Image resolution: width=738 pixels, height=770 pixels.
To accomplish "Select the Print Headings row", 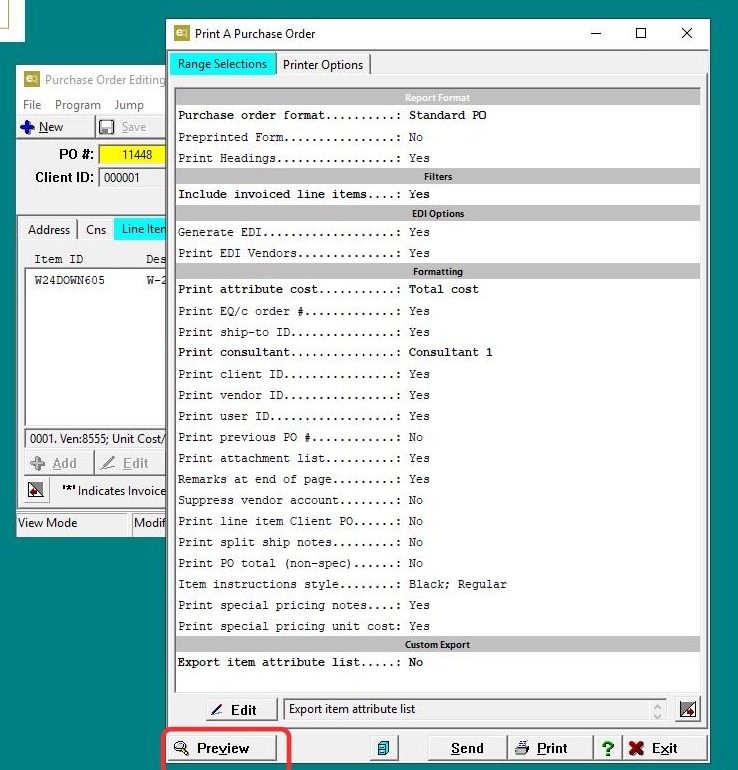I will [x=437, y=158].
